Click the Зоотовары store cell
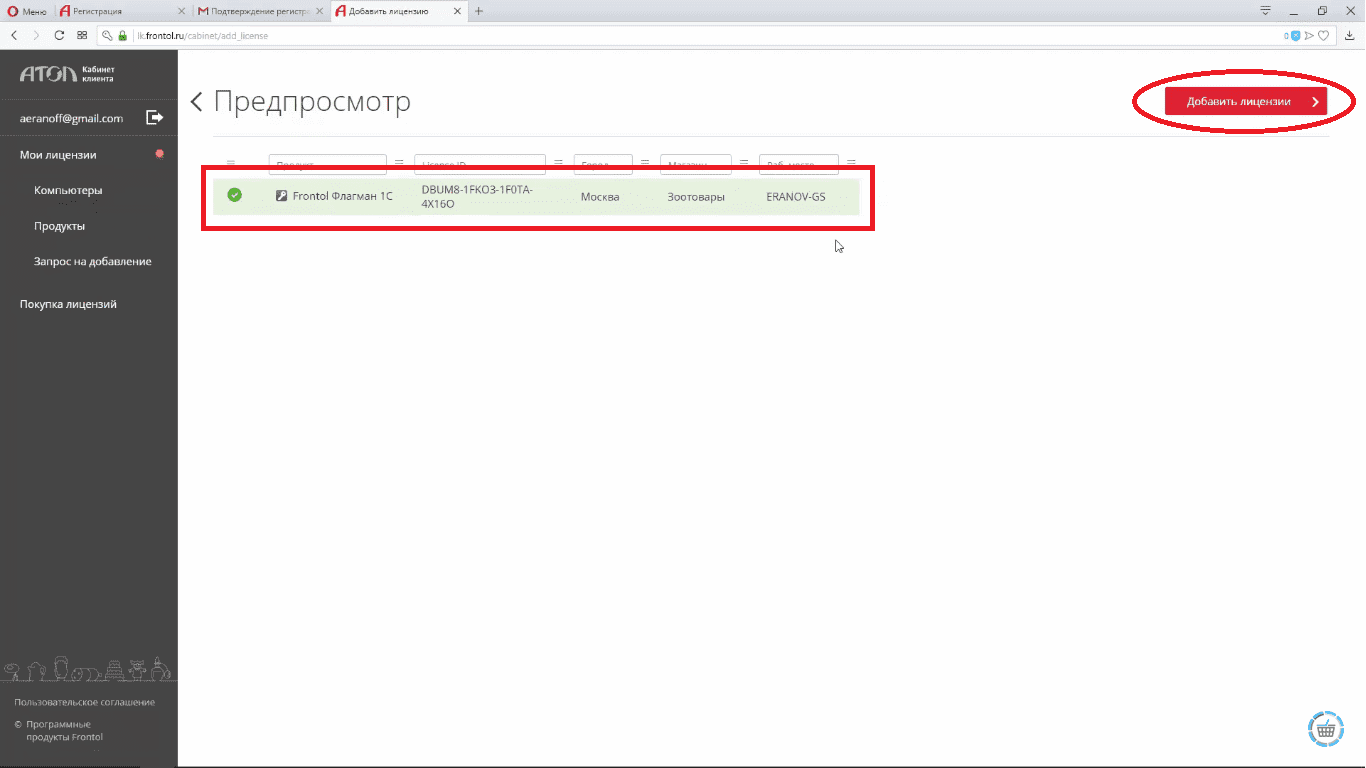The height and width of the screenshot is (768, 1366). point(696,197)
